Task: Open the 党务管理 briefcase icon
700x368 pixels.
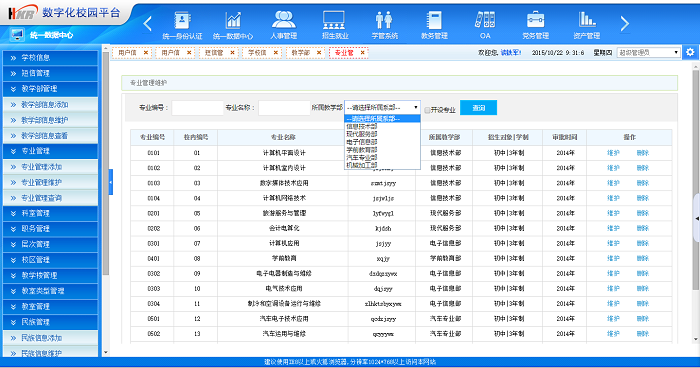Action: pos(535,20)
